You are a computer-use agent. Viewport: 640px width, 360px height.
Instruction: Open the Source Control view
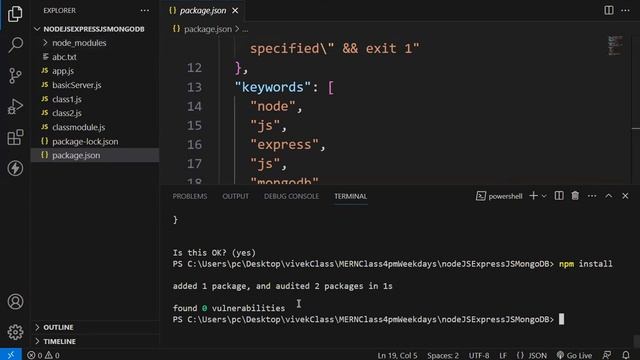point(15,76)
